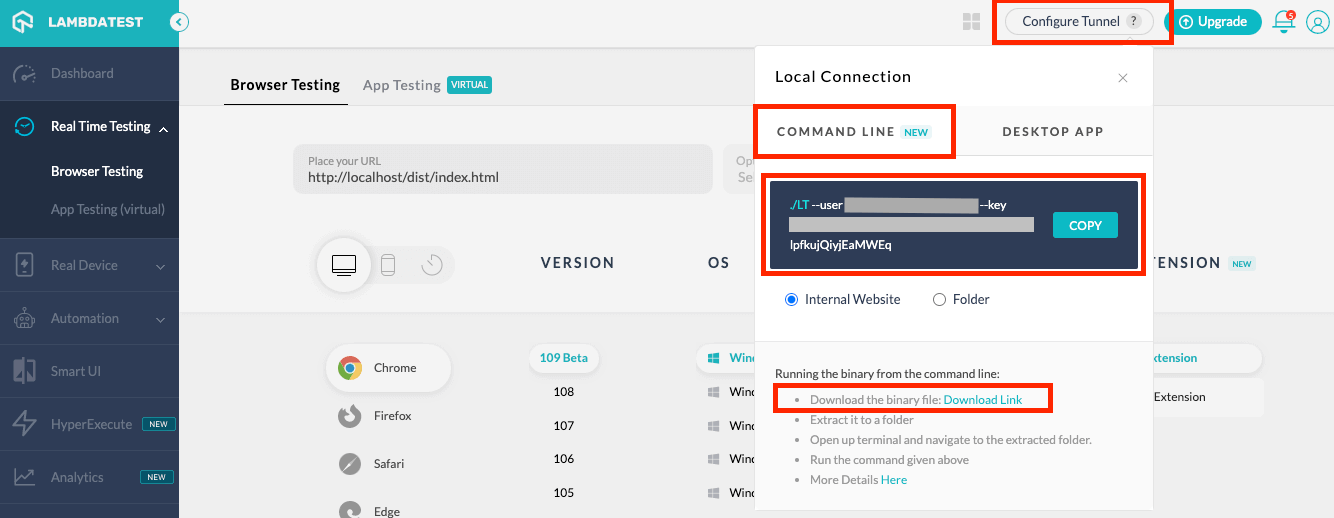Select the mobile device icon

point(388,265)
